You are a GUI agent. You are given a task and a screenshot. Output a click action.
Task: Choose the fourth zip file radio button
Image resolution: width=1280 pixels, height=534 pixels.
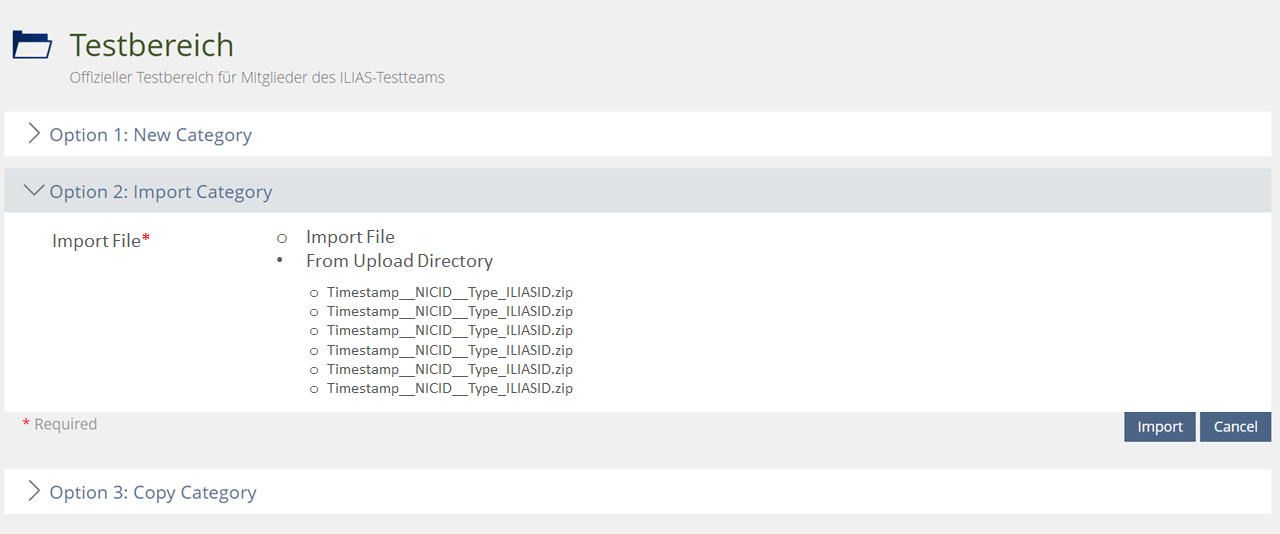tap(314, 351)
